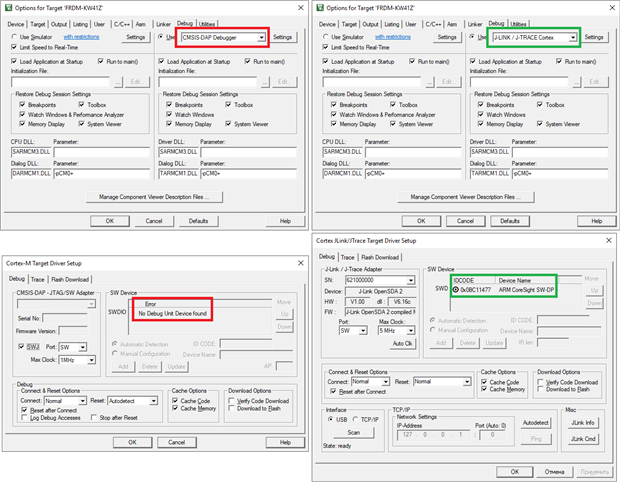620x482 pixels.
Task: Expand the 5 MHz Max Clock dropdown
Action: pyautogui.click(x=411, y=330)
